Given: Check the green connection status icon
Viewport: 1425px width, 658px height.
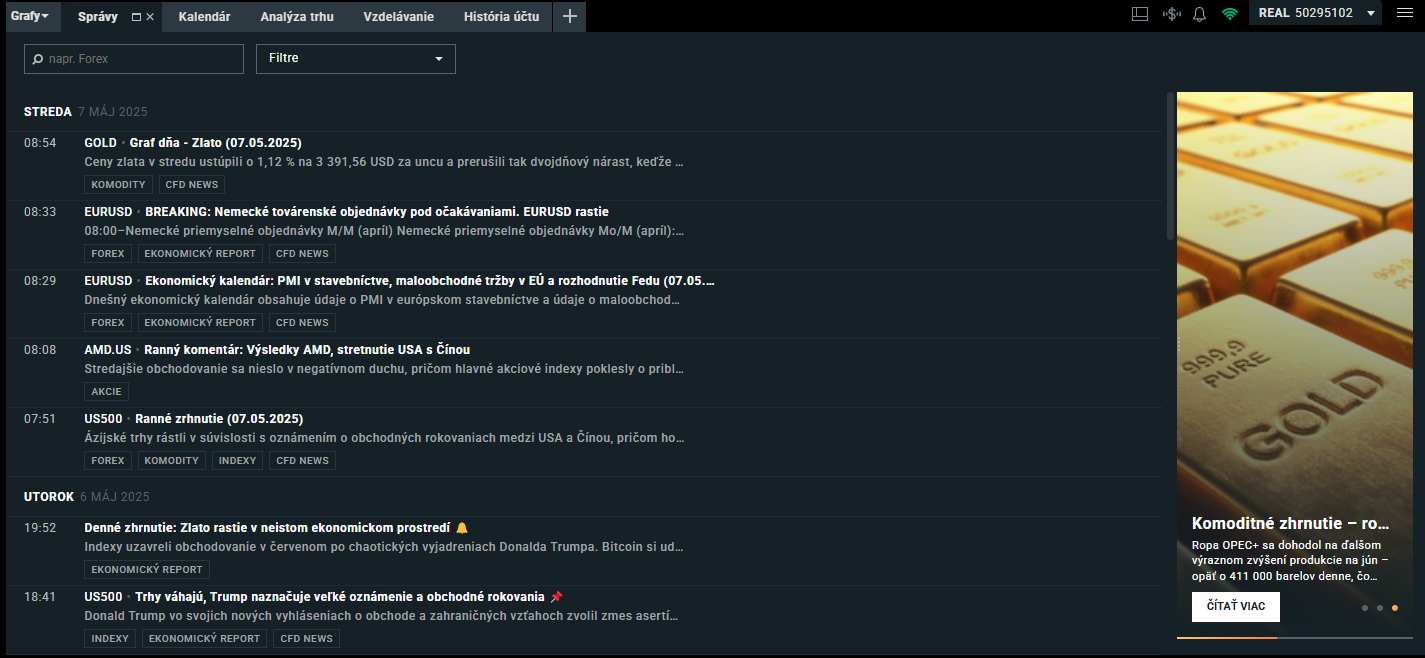Looking at the screenshot, I should pos(1229,14).
